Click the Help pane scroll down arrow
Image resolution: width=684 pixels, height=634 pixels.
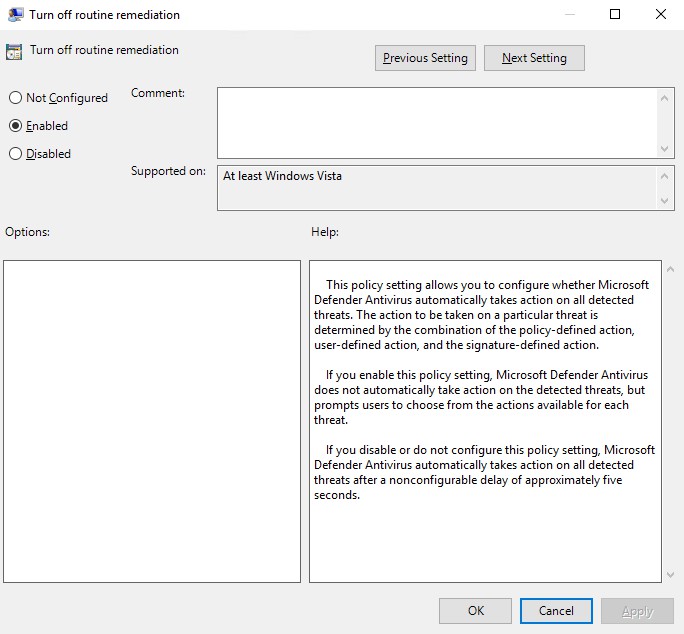[670, 575]
